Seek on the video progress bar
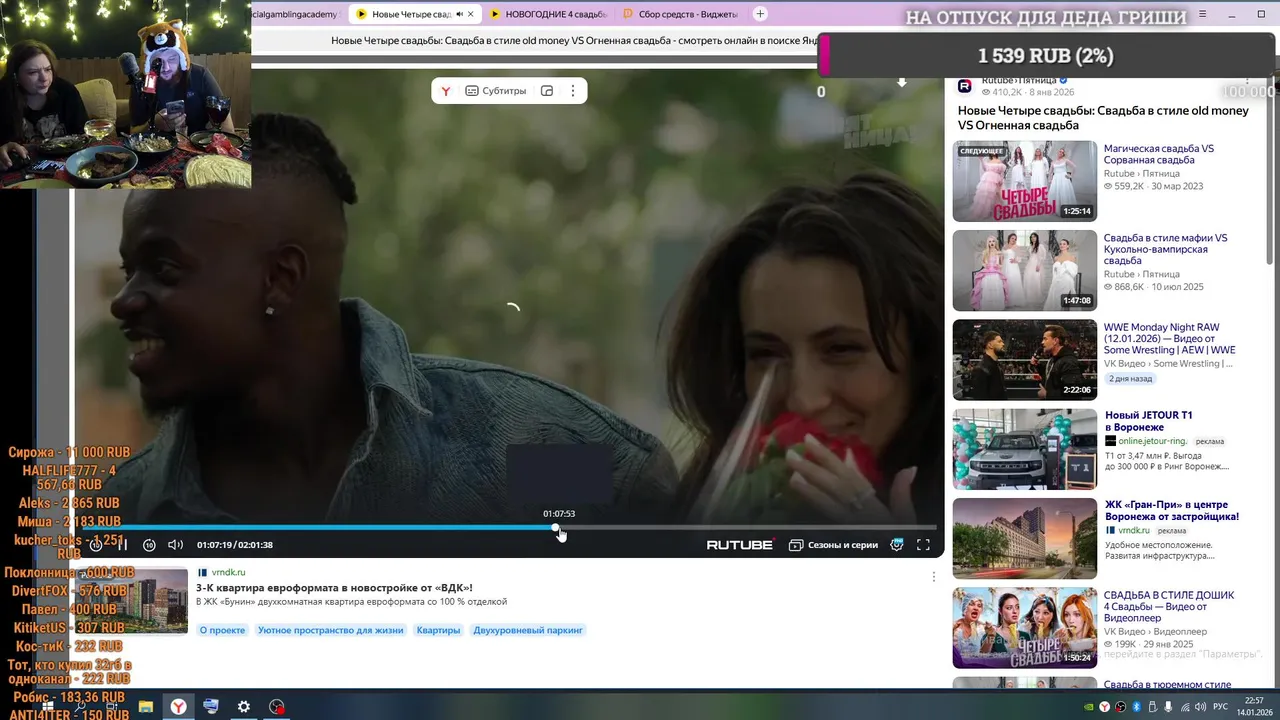The height and width of the screenshot is (720, 1280). (x=510, y=527)
